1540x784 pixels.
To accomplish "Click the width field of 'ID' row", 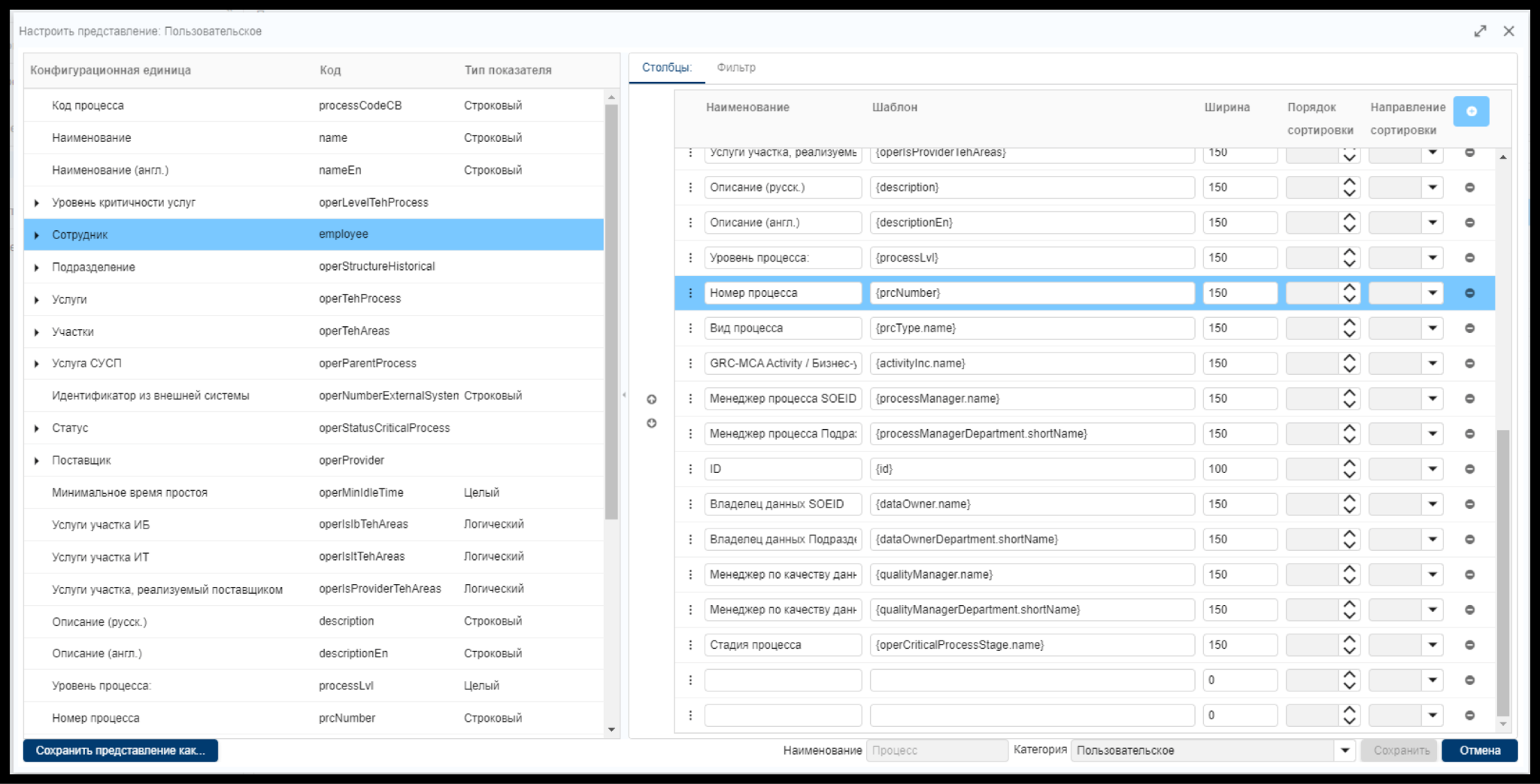I will coord(1238,469).
